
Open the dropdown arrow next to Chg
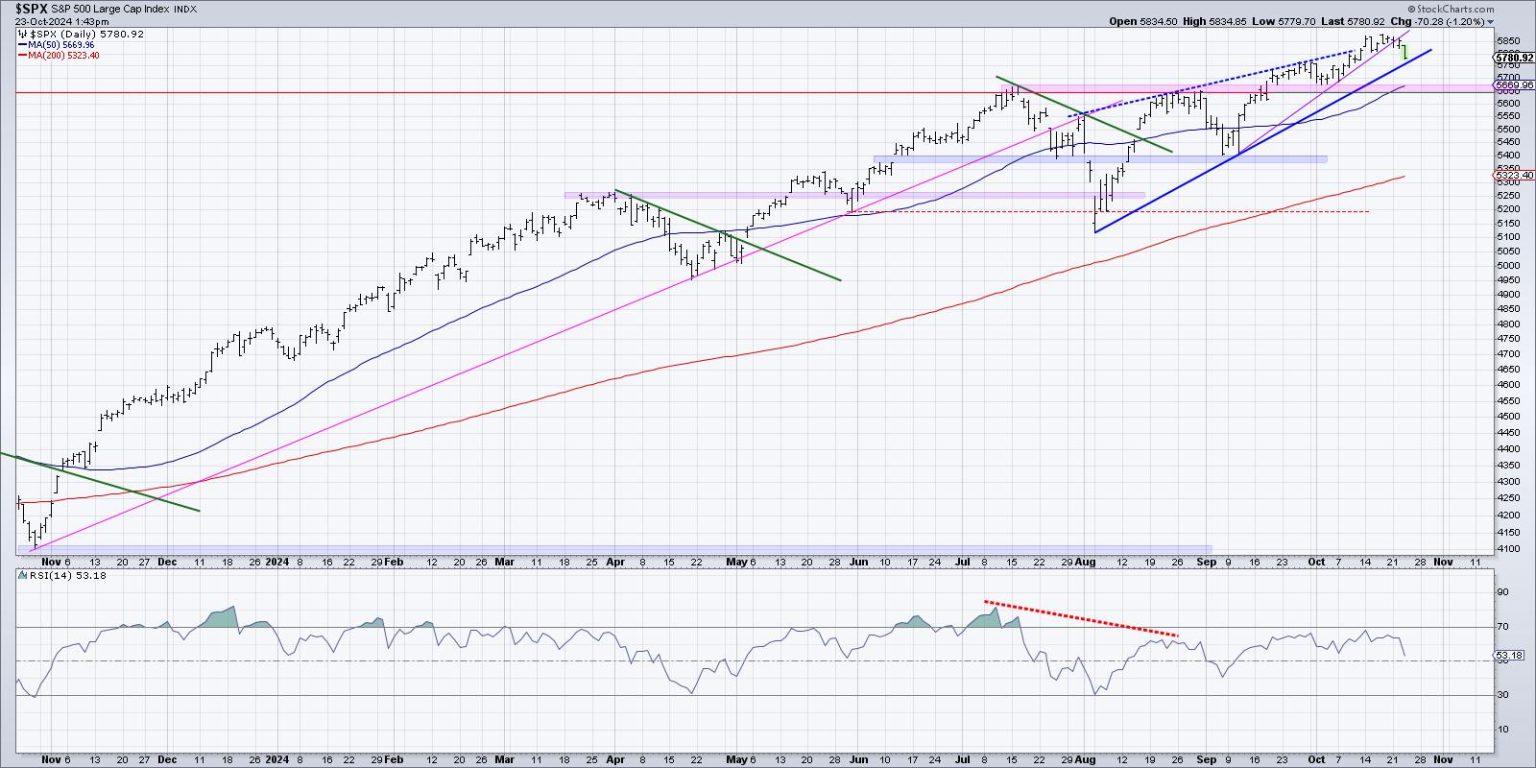(x=1489, y=21)
